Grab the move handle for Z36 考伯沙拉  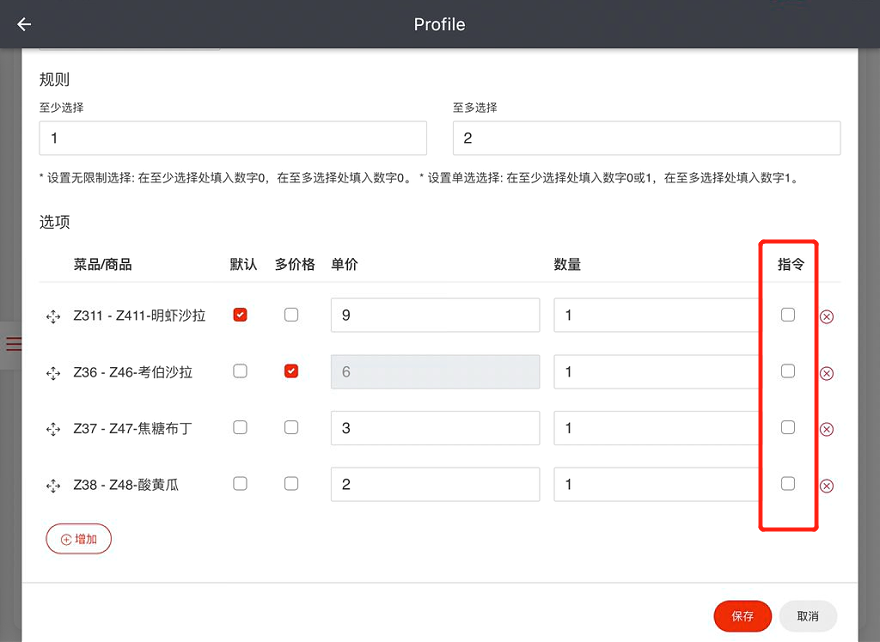click(x=53, y=373)
